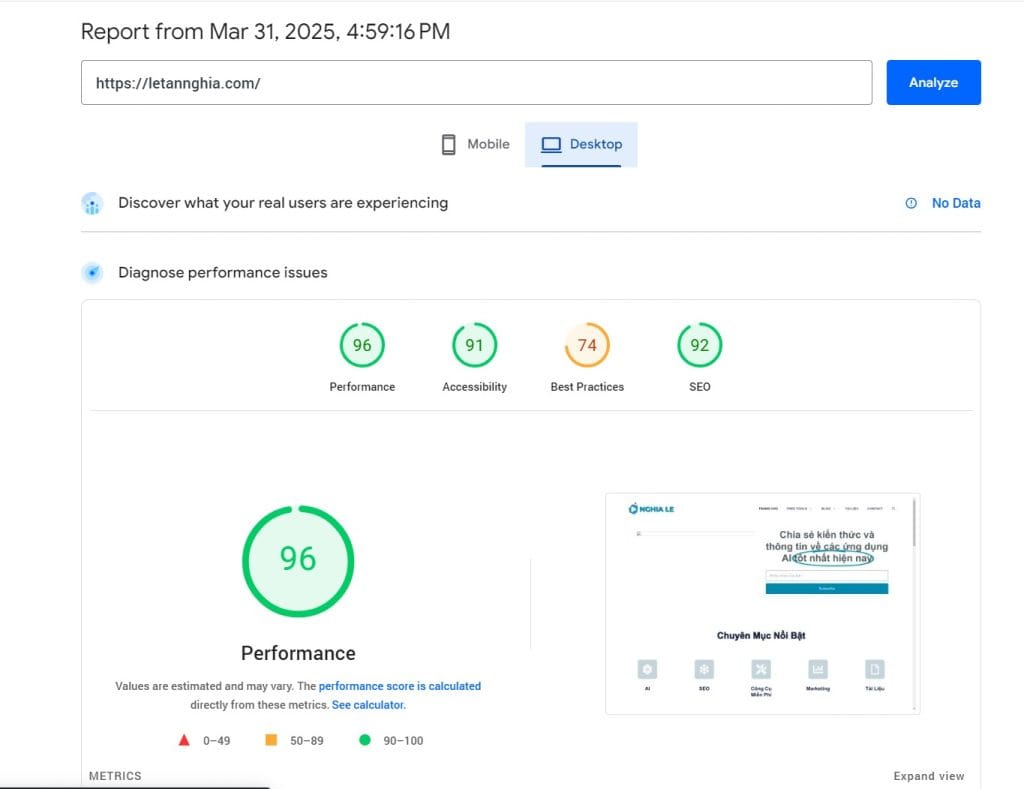Open the See calculator link
The width and height of the screenshot is (1024, 789).
pos(368,705)
